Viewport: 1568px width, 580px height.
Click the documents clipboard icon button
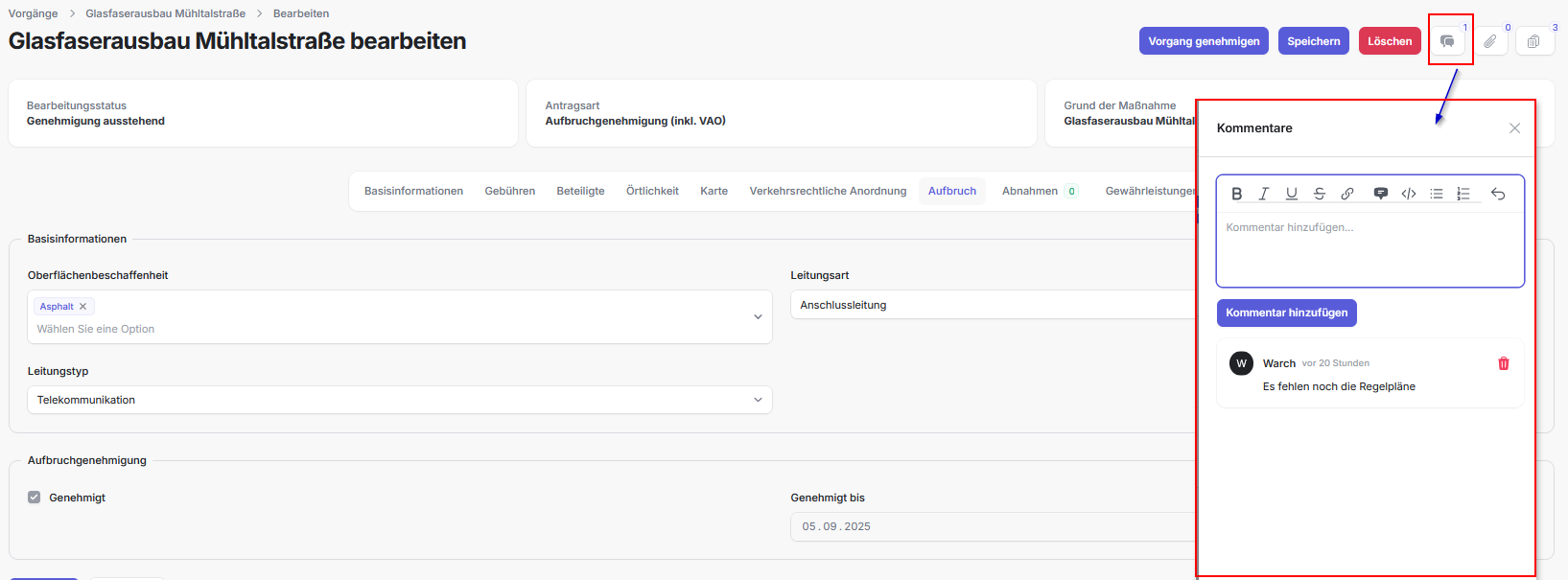[1533, 41]
